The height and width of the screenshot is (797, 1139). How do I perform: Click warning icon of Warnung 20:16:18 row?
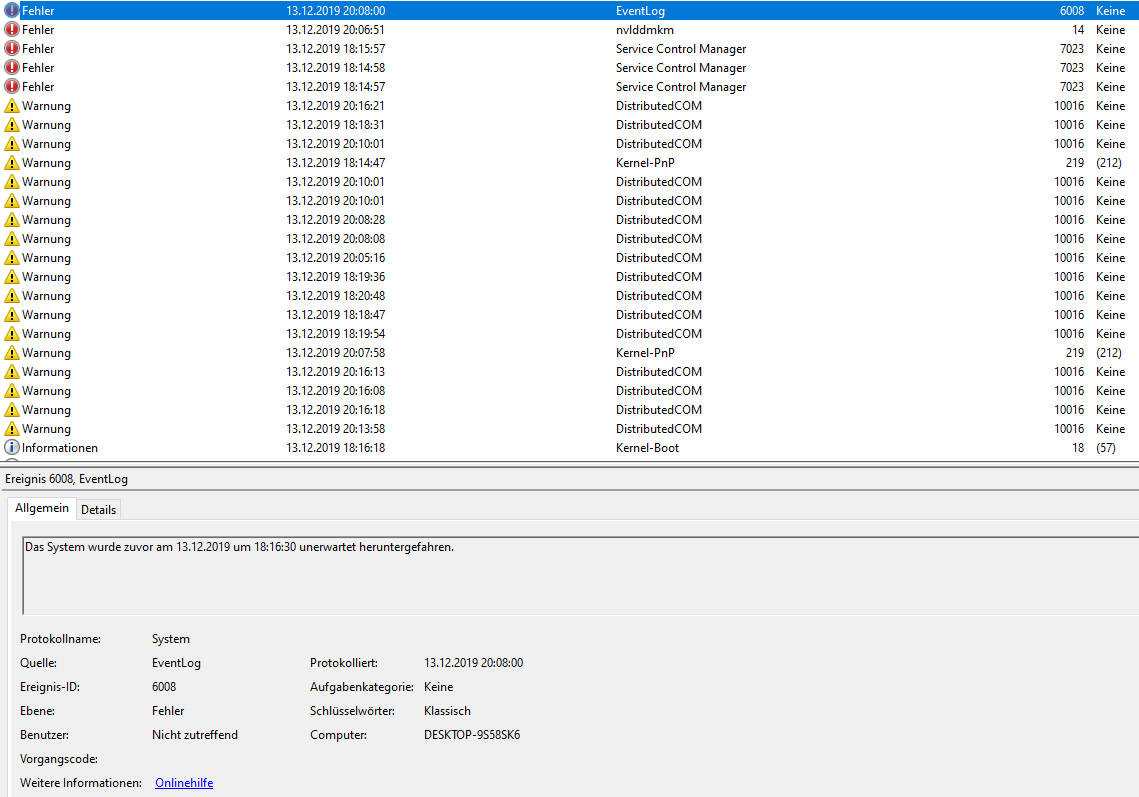[x=12, y=409]
